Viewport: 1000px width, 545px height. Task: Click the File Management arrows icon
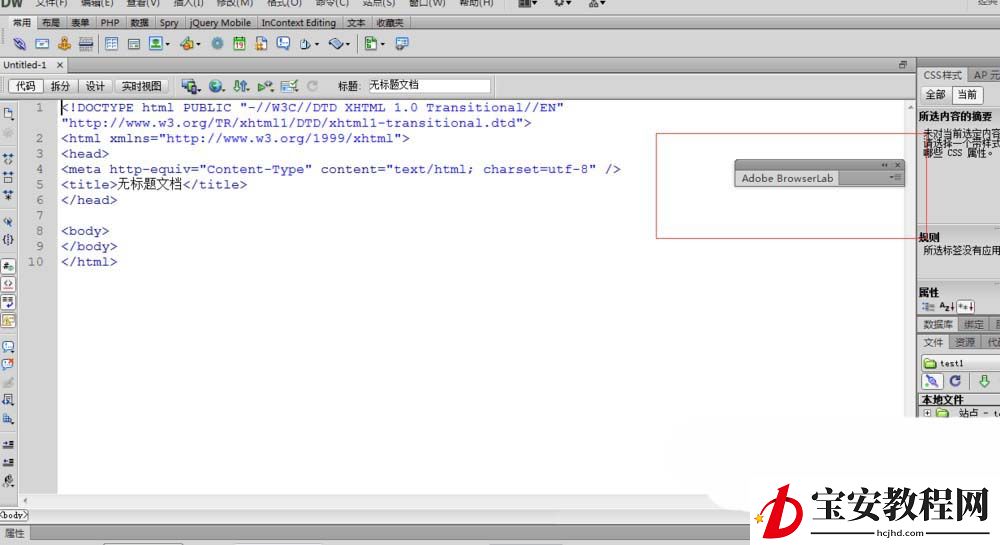click(x=240, y=85)
